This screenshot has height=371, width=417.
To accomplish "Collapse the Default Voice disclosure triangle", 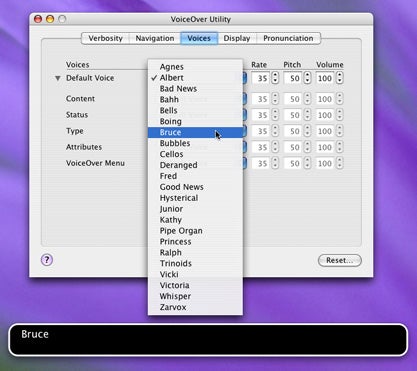I will coord(58,78).
